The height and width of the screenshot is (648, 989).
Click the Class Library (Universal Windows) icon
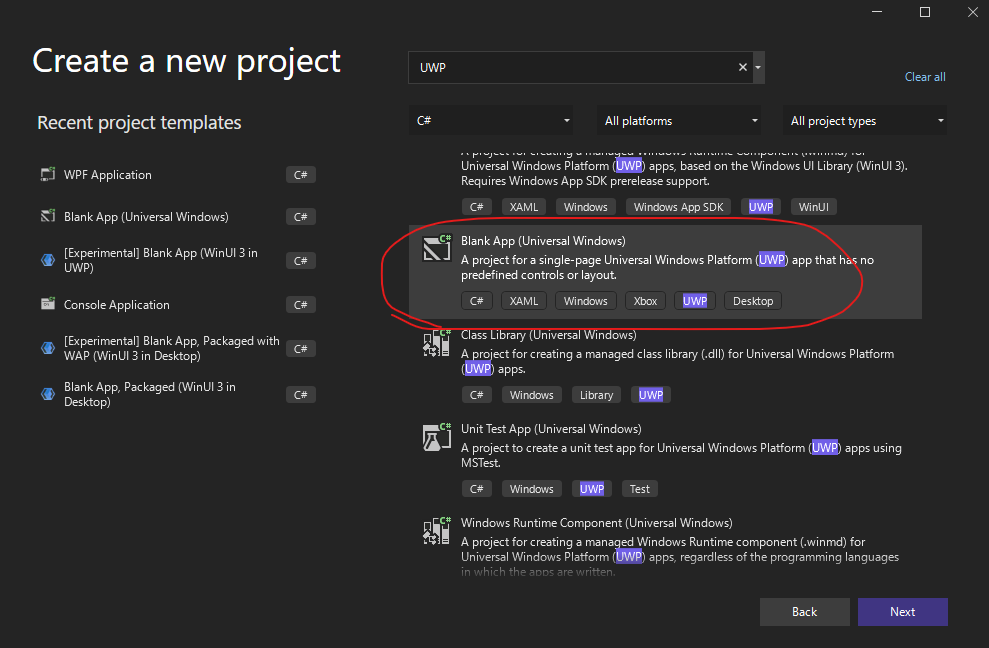point(436,343)
